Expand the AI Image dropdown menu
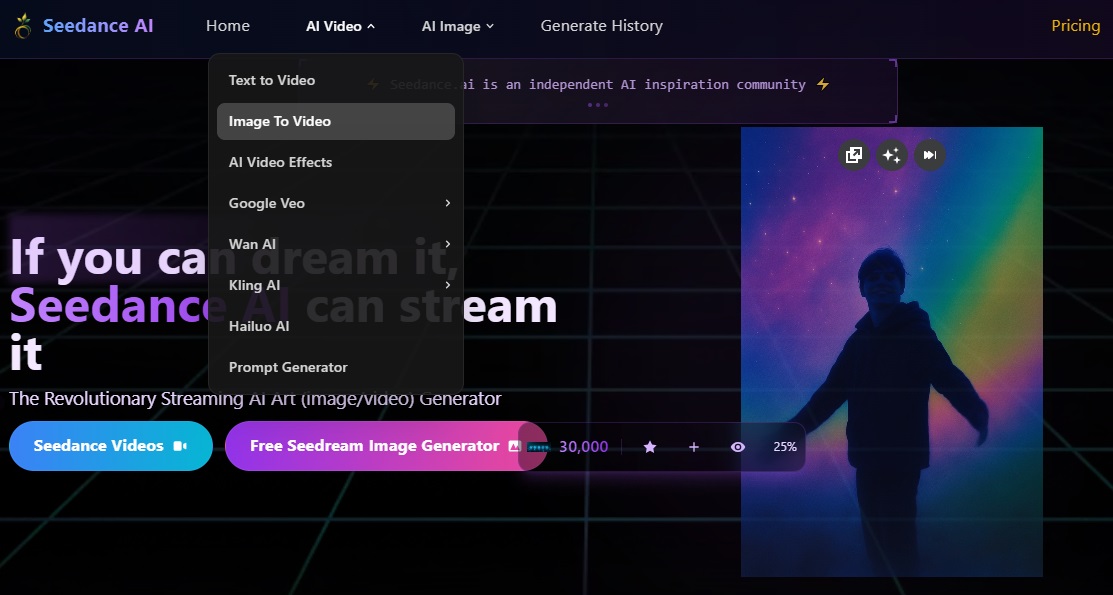The image size is (1113, 595). click(x=457, y=26)
